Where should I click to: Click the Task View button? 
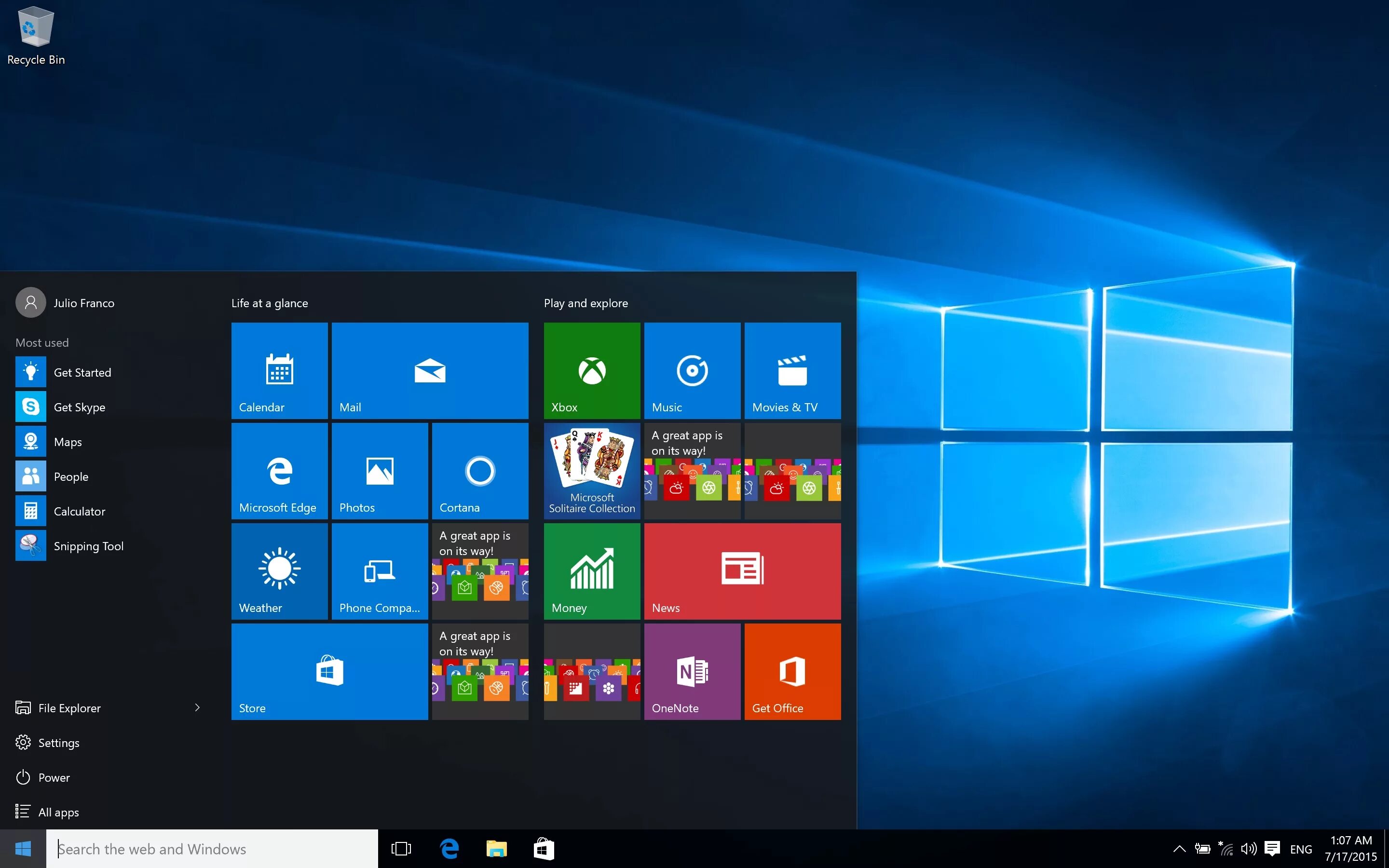click(400, 849)
